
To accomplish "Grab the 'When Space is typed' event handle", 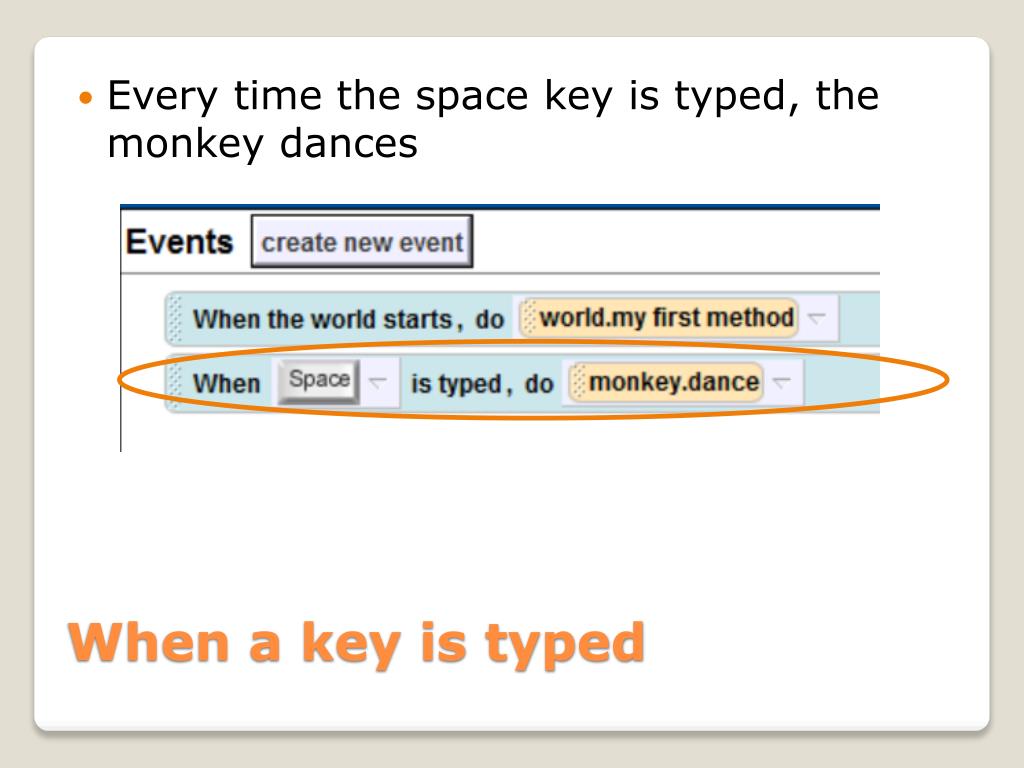I will point(174,381).
